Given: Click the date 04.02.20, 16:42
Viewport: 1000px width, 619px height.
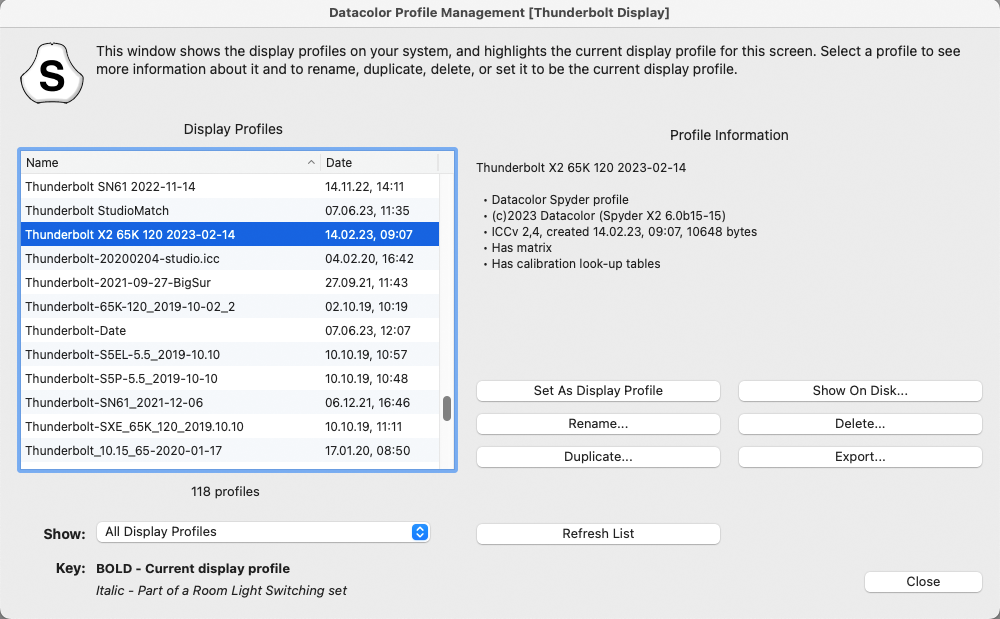Looking at the screenshot, I should 369,259.
